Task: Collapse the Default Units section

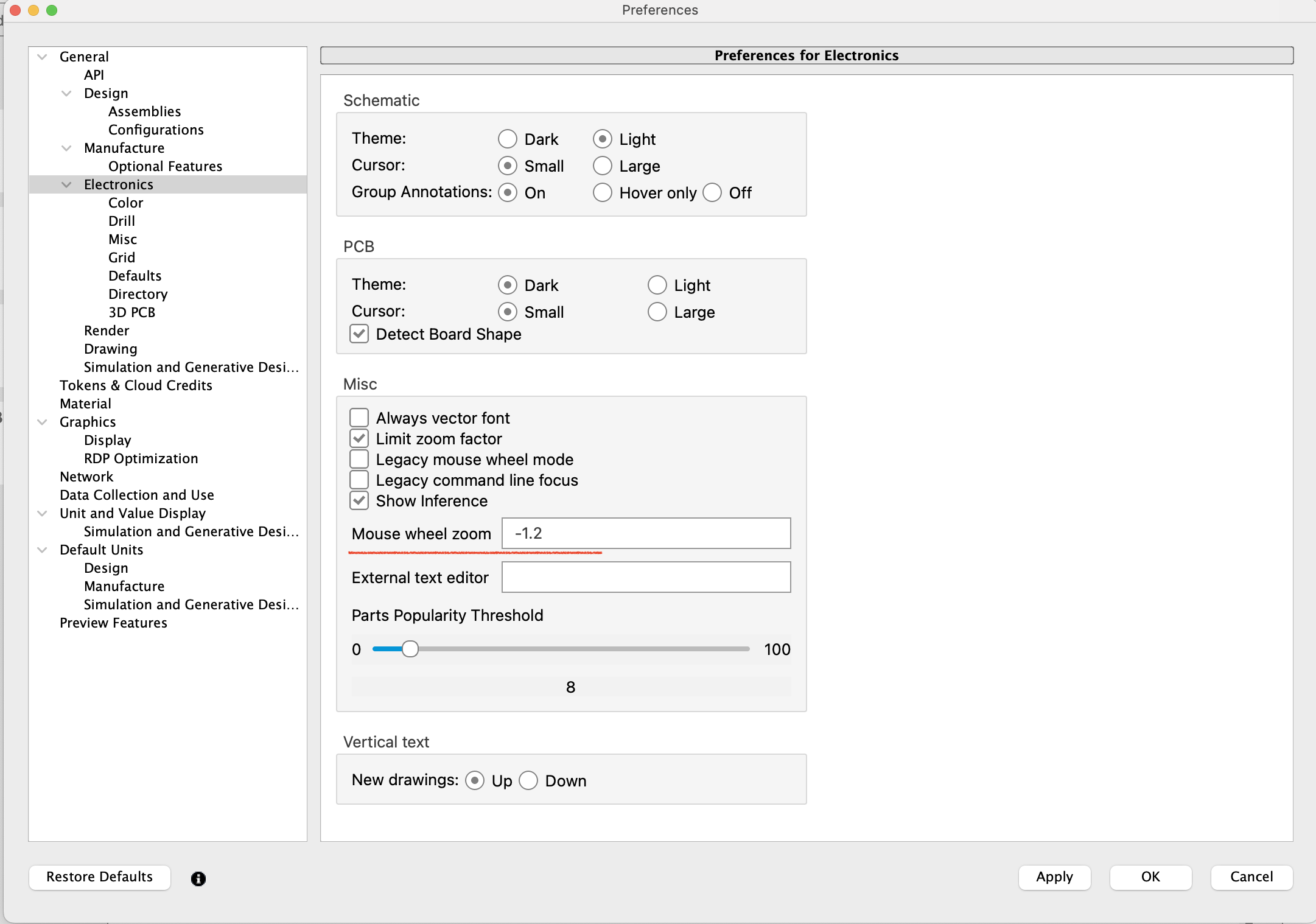Action: coord(42,550)
